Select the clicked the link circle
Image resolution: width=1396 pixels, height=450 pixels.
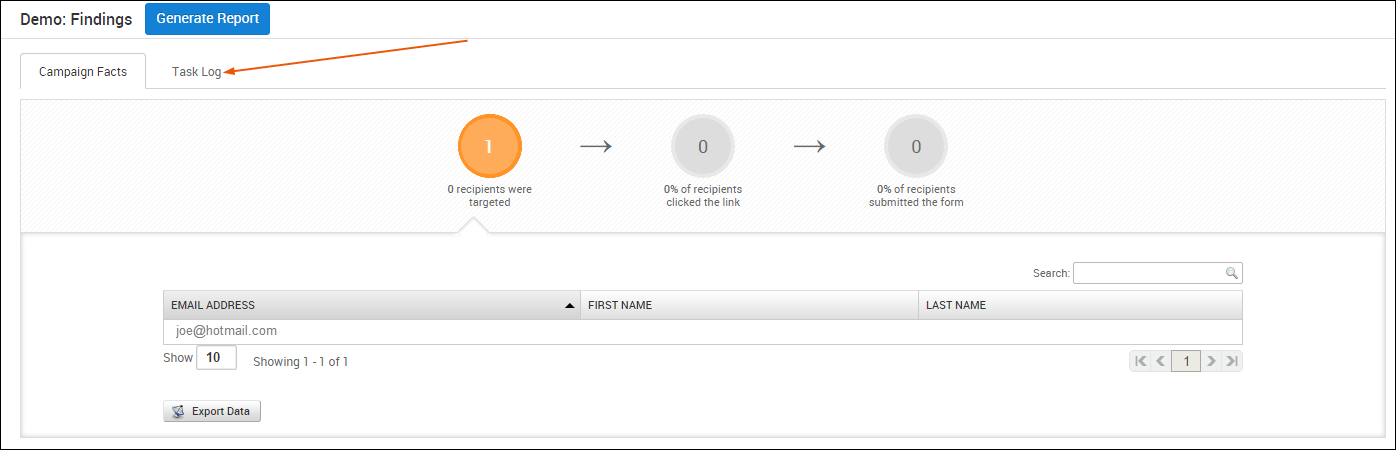(703, 146)
